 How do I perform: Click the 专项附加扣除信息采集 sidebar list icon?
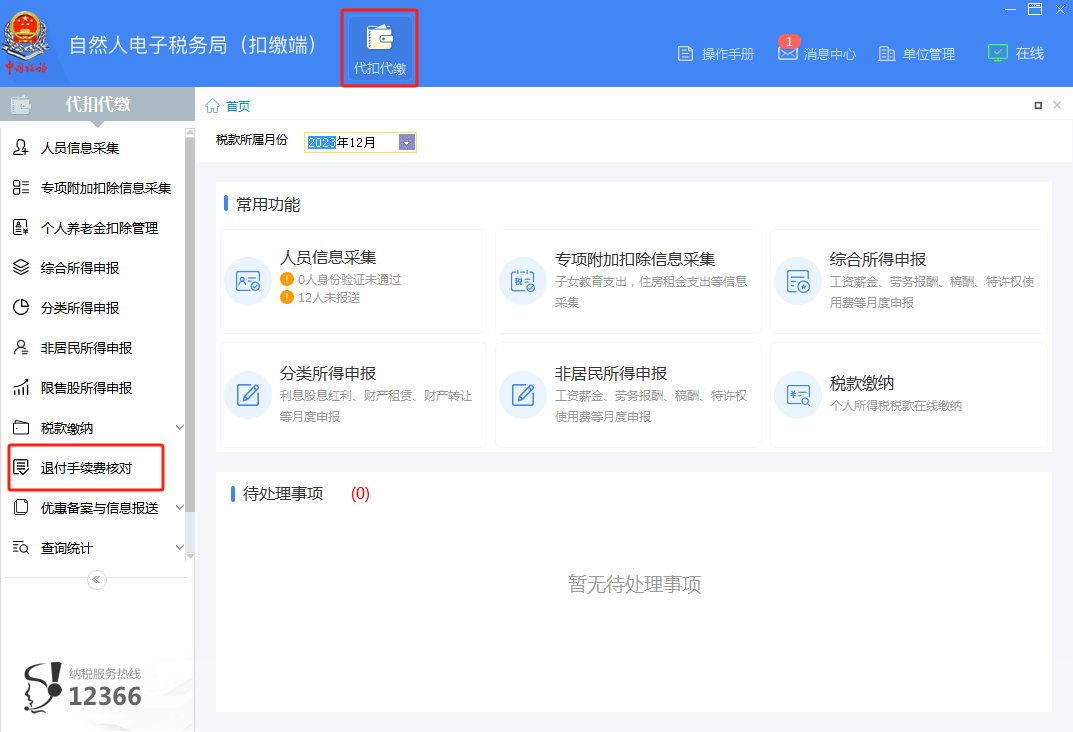pos(21,187)
